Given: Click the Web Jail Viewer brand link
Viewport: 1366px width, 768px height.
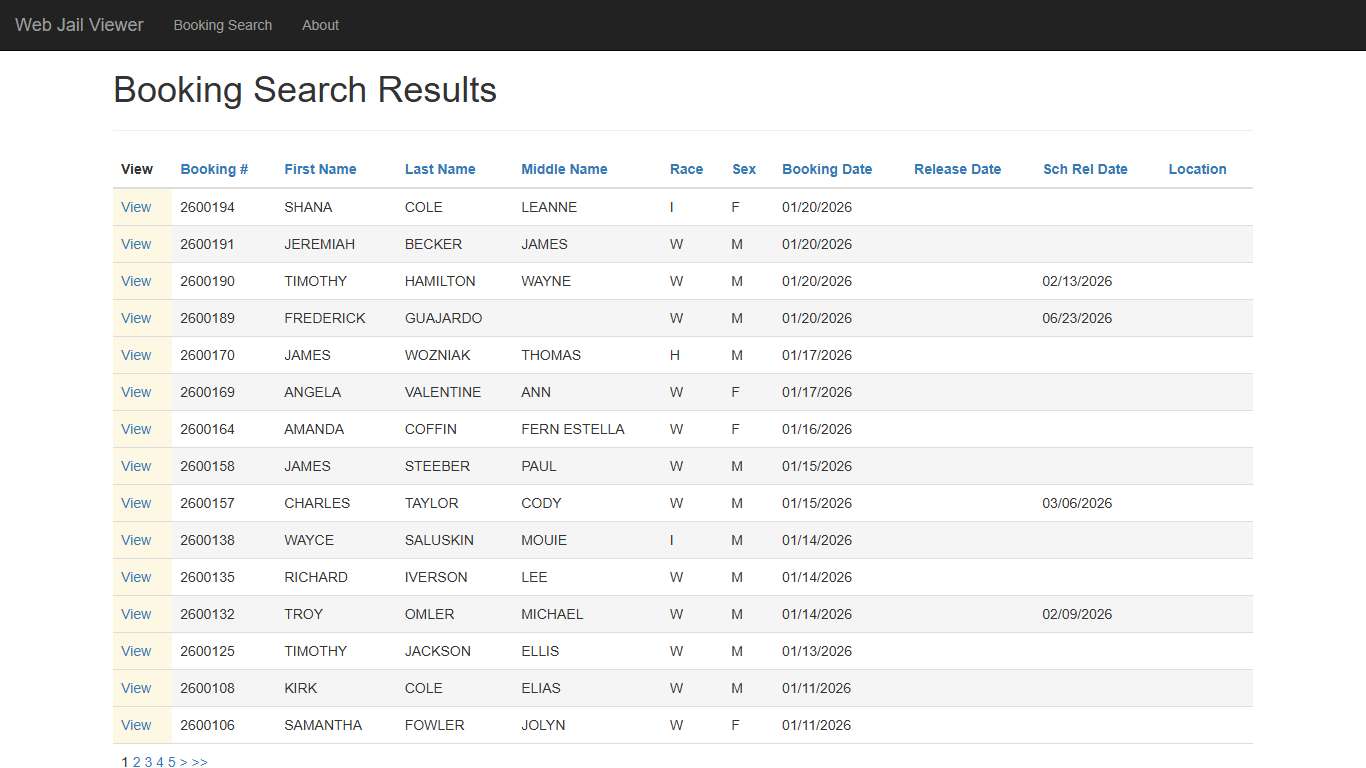Looking at the screenshot, I should (x=79, y=25).
